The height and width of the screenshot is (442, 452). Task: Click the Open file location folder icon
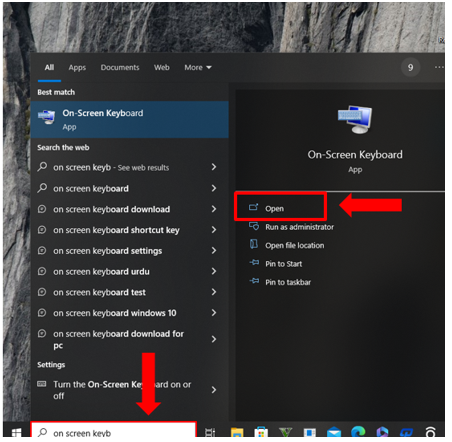[x=254, y=244]
